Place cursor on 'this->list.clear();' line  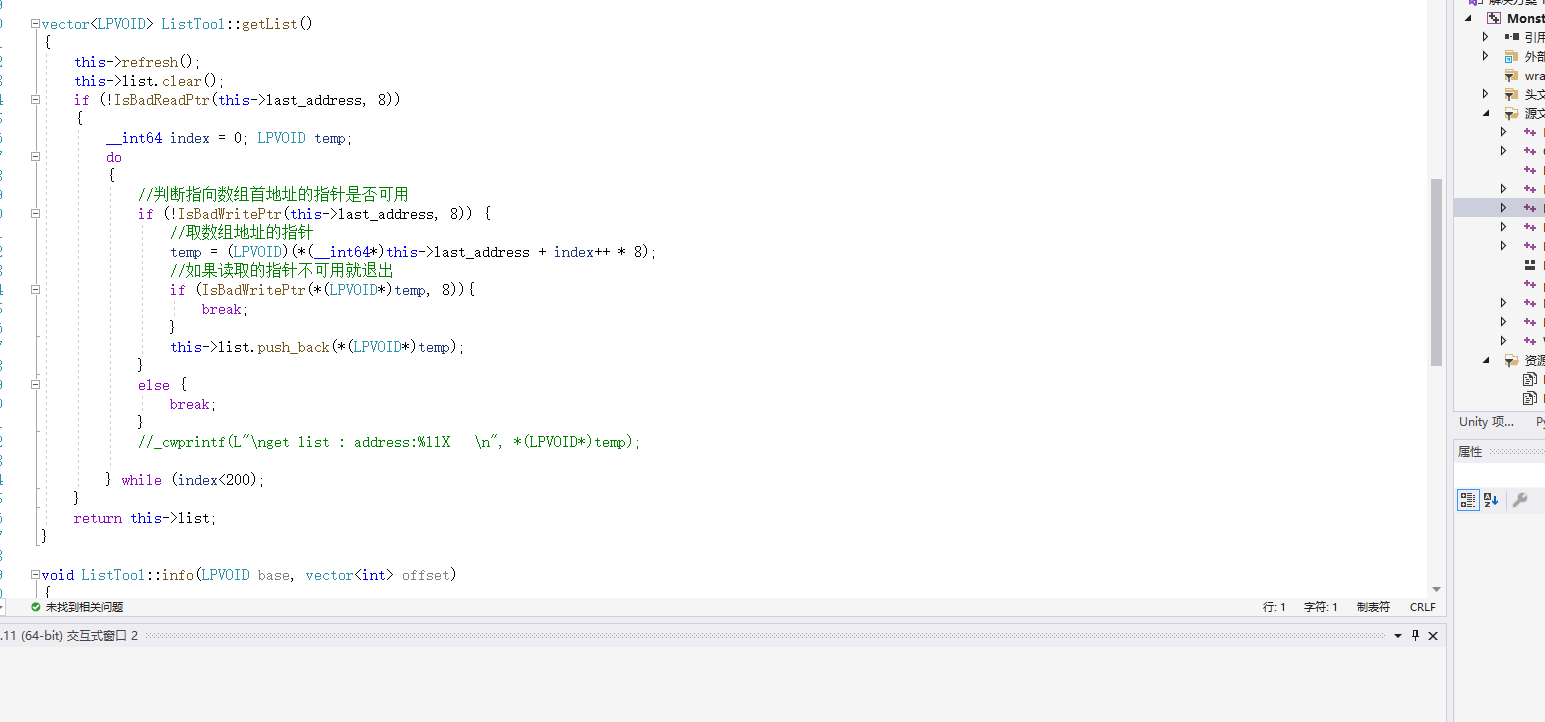[x=149, y=81]
